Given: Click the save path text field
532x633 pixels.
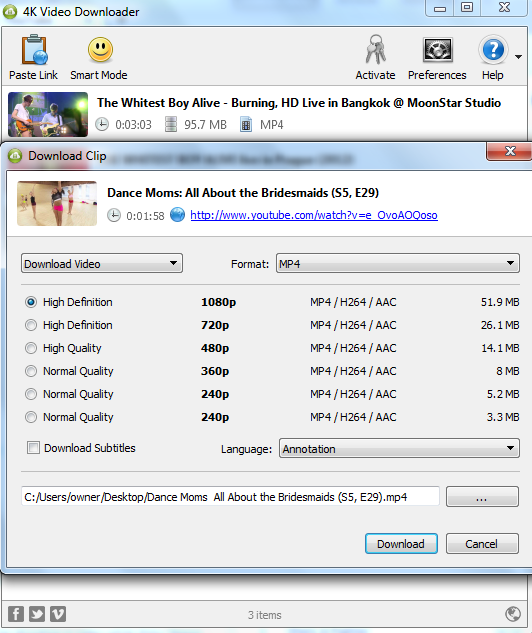Looking at the screenshot, I should click(230, 496).
